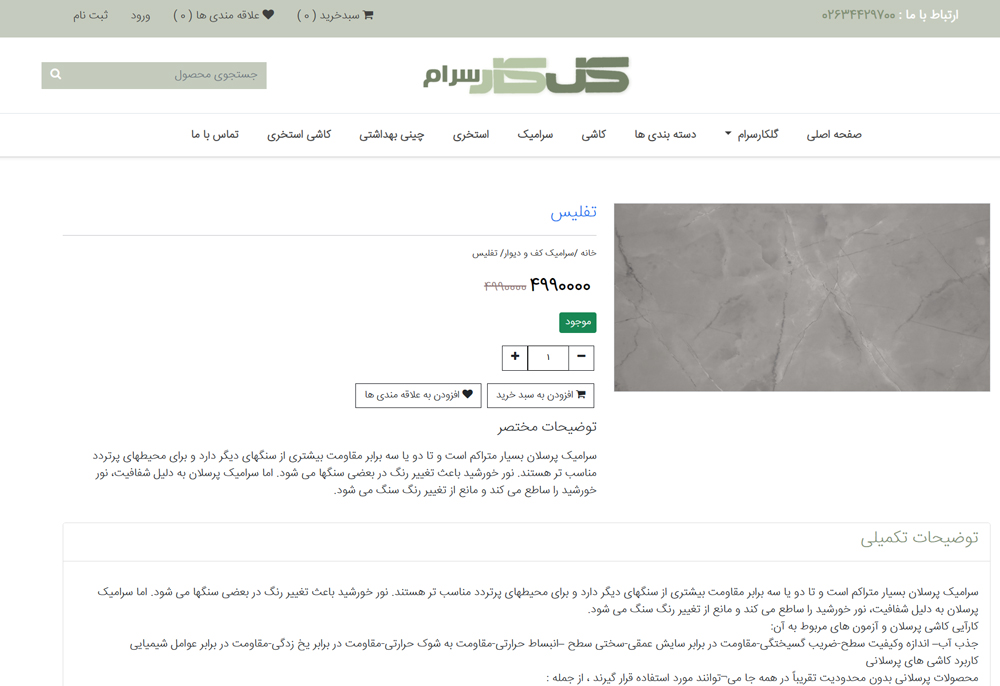Increase quantity with the plus button
Viewport: 1000px width, 686px height.
[x=515, y=357]
